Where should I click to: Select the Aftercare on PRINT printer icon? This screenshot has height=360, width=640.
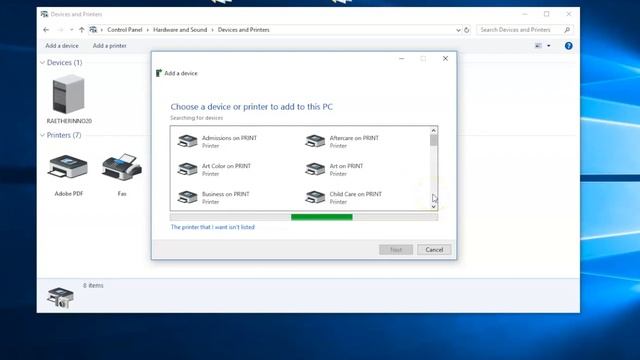[315, 141]
